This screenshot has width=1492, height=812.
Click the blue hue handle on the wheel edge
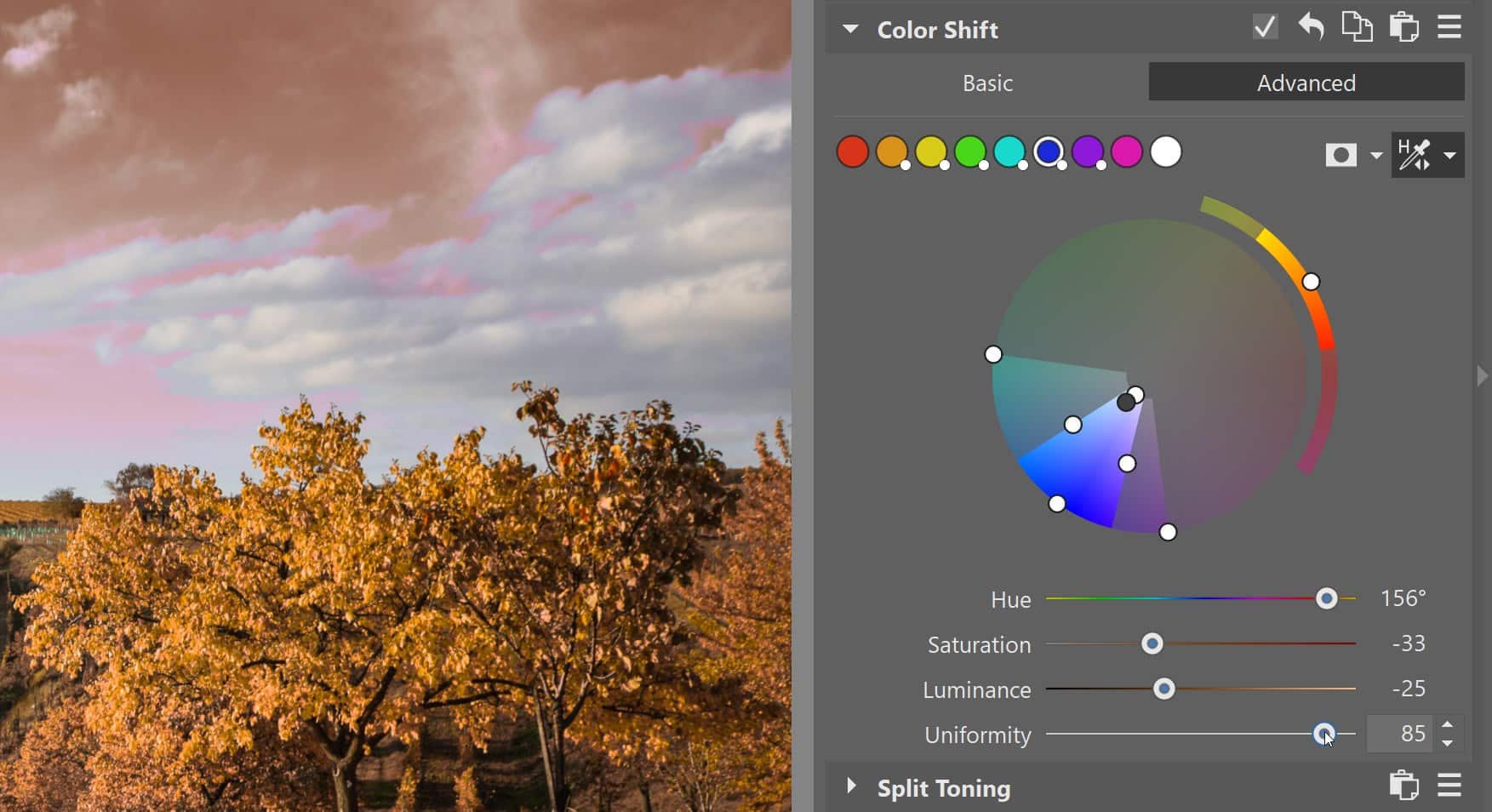click(x=1057, y=504)
